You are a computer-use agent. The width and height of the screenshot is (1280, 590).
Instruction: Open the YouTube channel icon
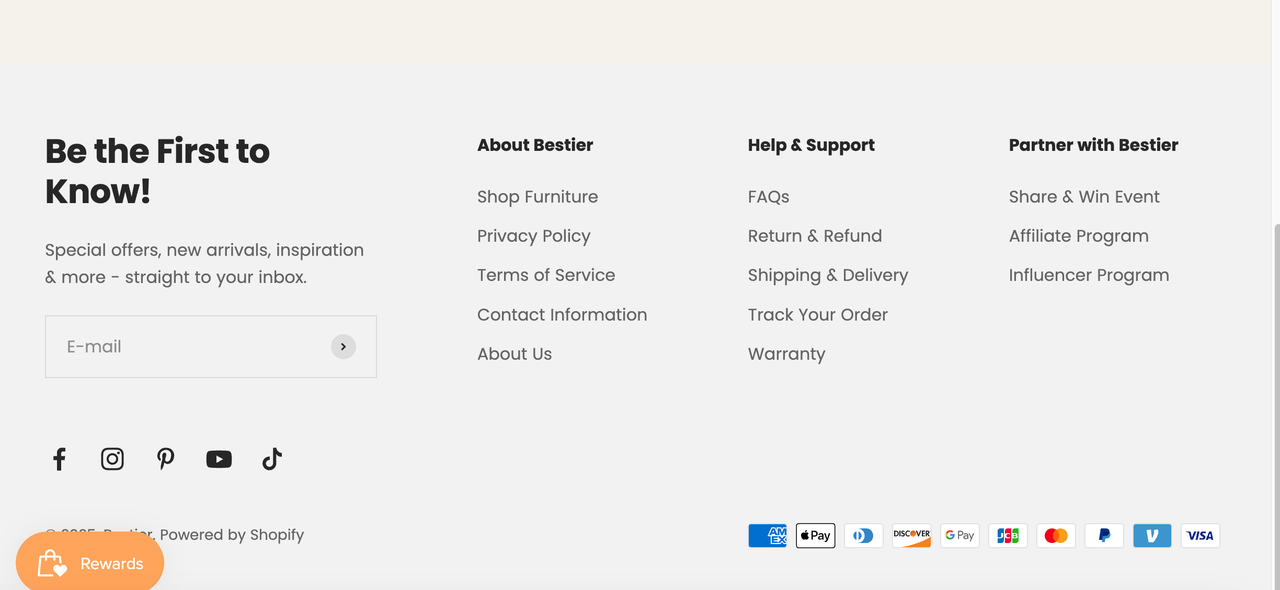[219, 459]
